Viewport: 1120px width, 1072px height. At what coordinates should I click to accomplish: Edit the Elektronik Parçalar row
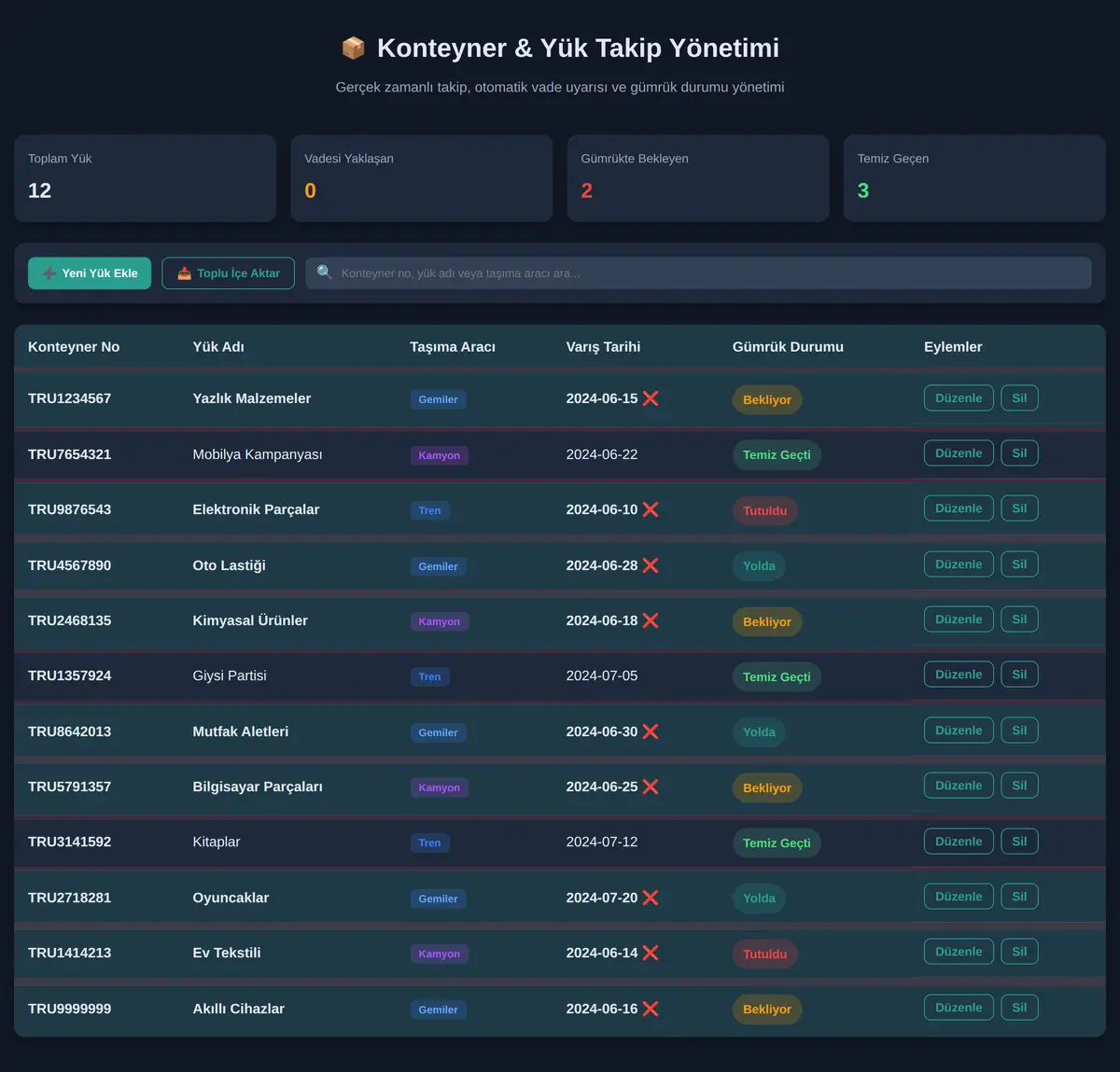tap(959, 508)
